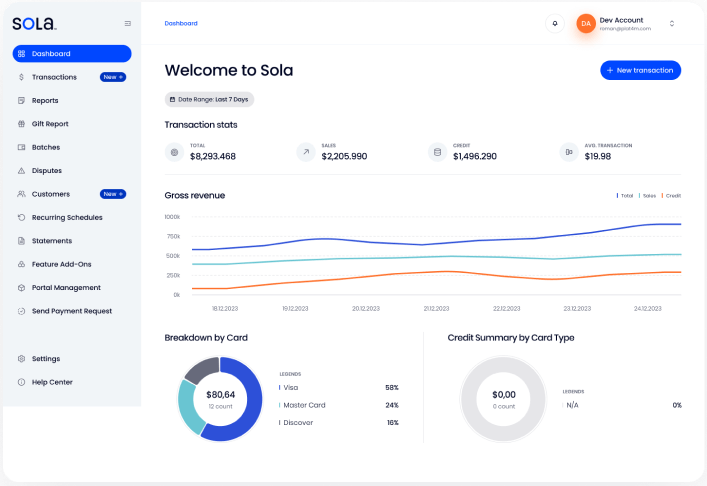
Task: Toggle the Sales series in chart legend
Action: pos(647,196)
